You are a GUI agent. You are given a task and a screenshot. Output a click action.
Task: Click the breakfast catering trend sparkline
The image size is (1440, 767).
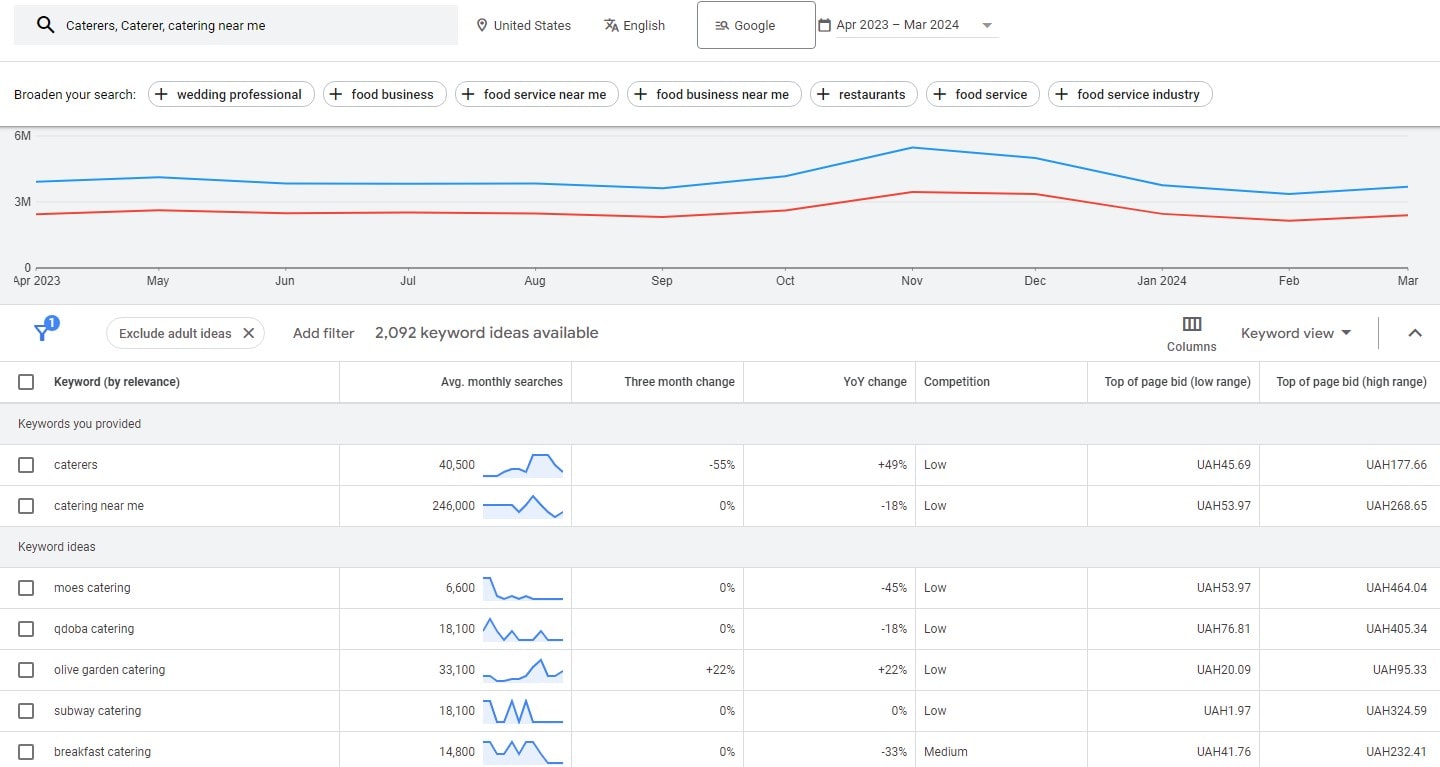pos(523,752)
